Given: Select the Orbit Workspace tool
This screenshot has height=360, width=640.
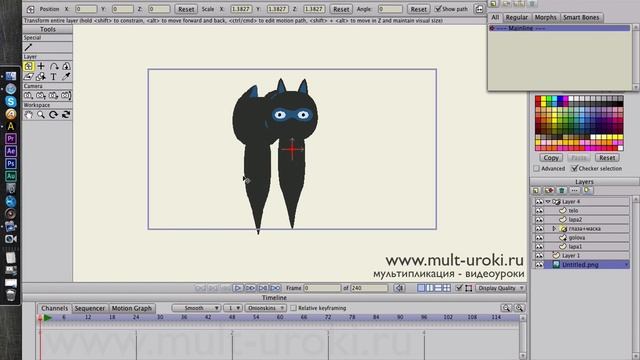Looking at the screenshot, I should pyautogui.click(x=66, y=115).
